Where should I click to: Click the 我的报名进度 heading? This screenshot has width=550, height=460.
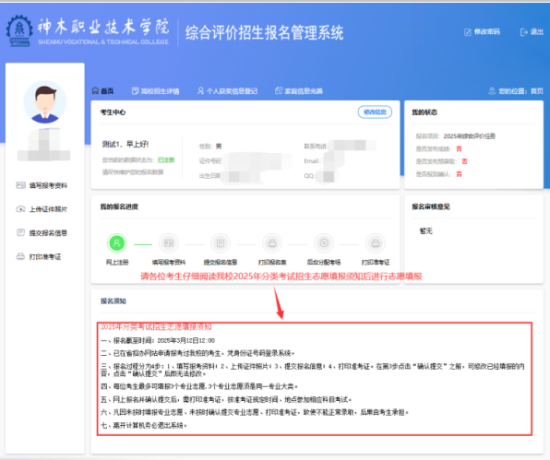pyautogui.click(x=119, y=207)
